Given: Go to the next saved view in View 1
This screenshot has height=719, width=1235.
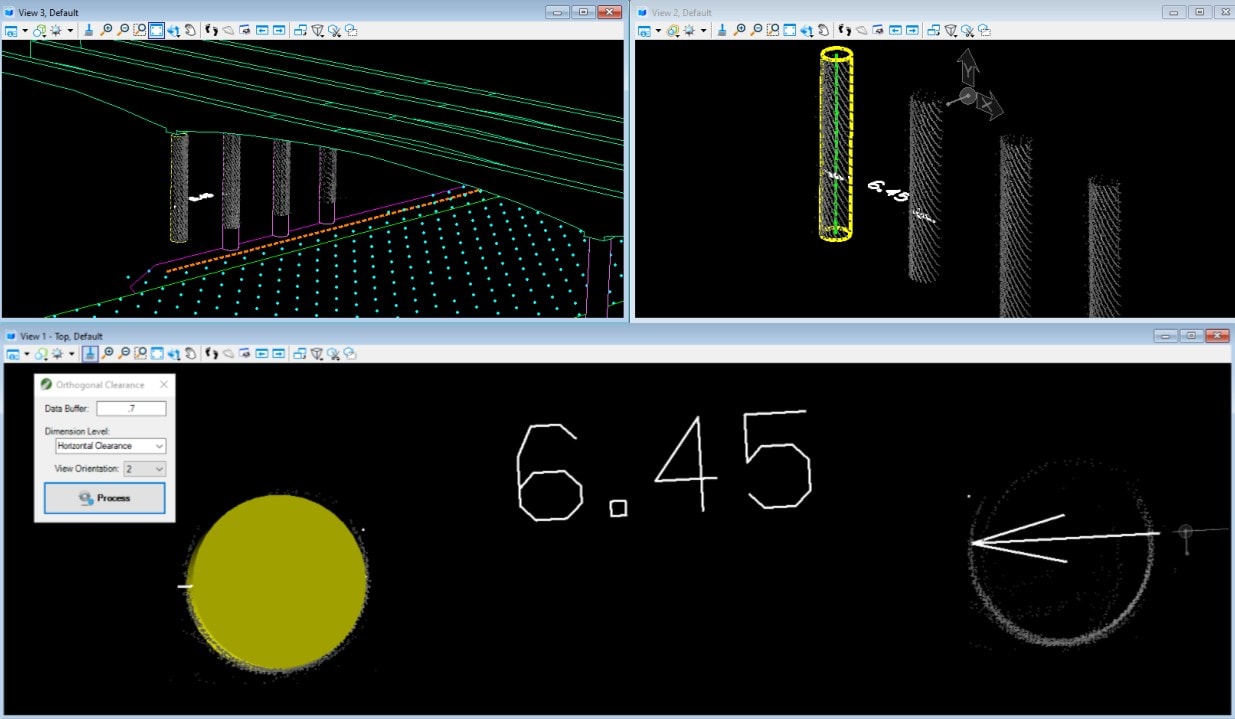Looking at the screenshot, I should point(278,352).
